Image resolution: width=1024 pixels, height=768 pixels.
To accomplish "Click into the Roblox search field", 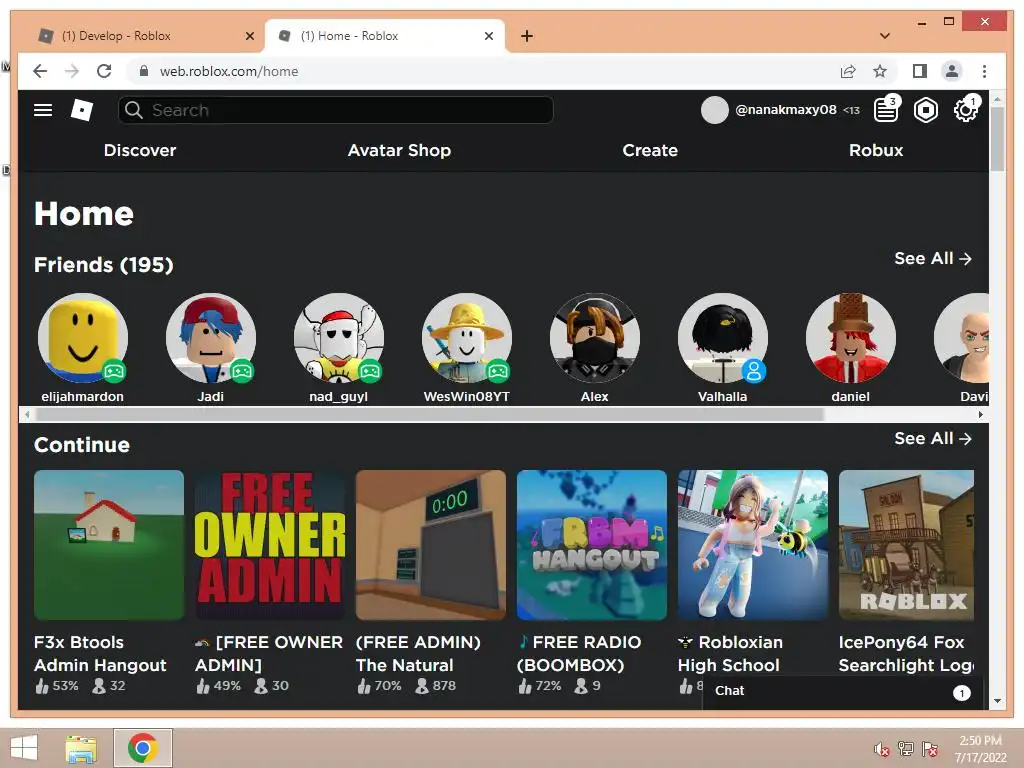I will (336, 110).
